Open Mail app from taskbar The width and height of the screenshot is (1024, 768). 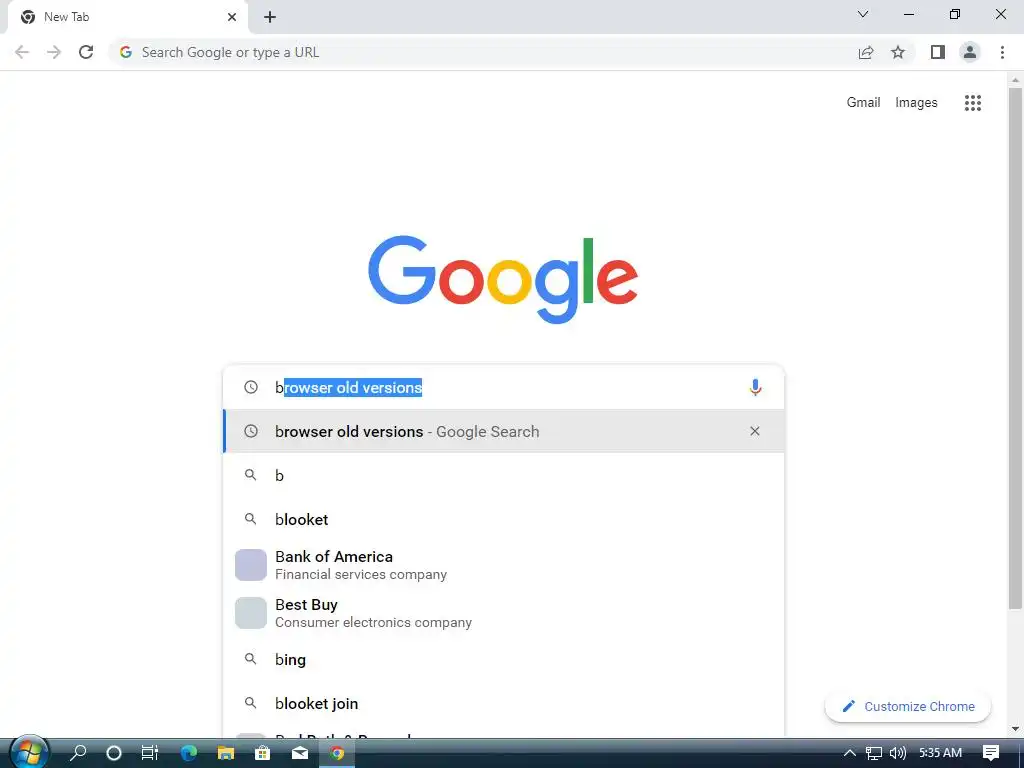coord(300,753)
